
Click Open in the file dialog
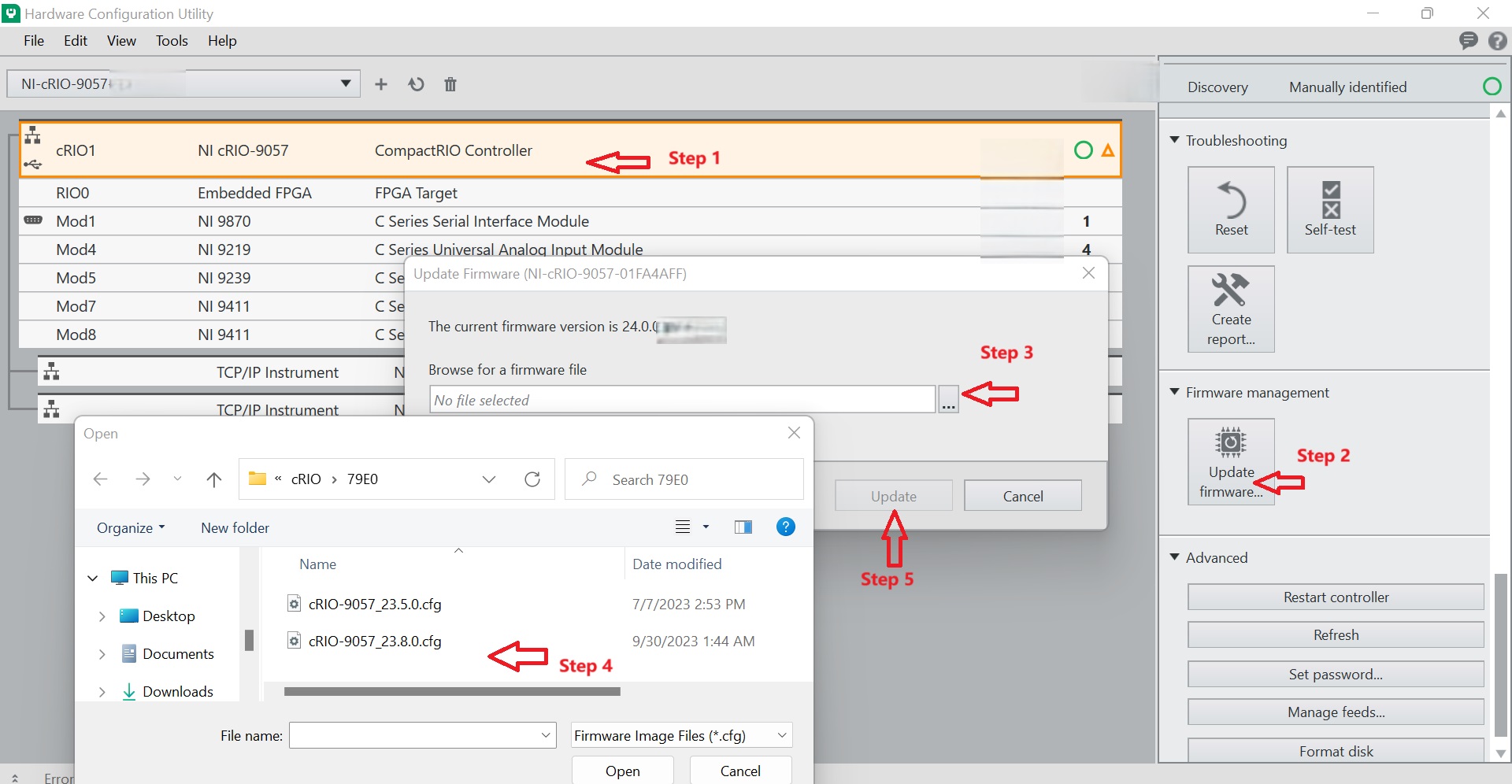[623, 771]
